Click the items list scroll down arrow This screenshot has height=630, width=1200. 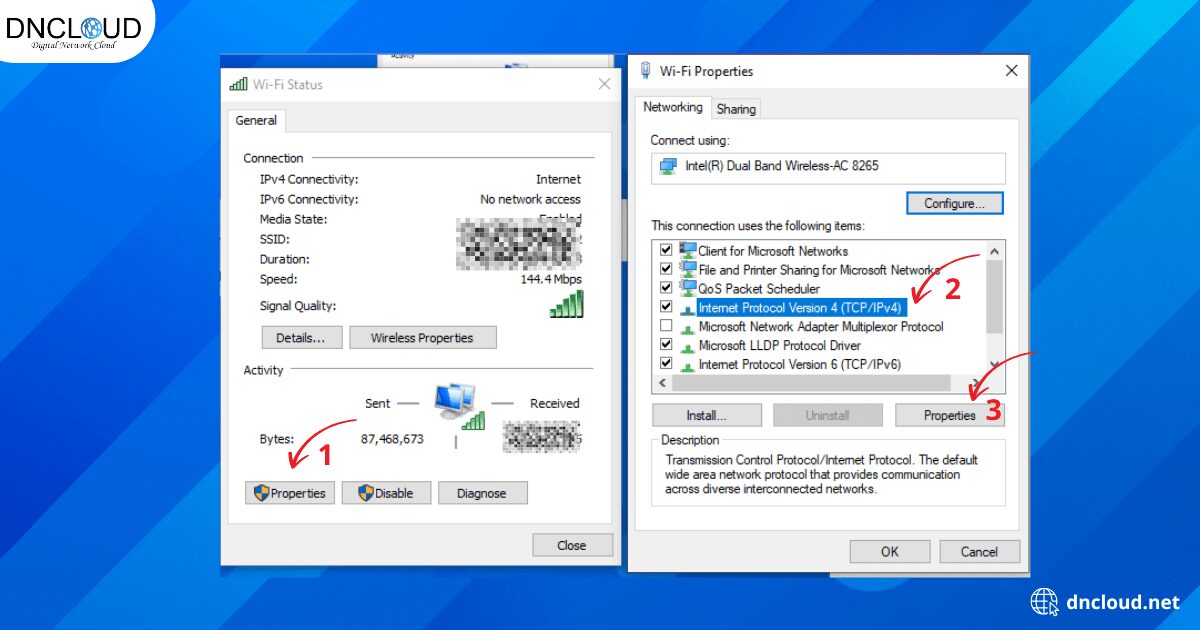point(994,365)
